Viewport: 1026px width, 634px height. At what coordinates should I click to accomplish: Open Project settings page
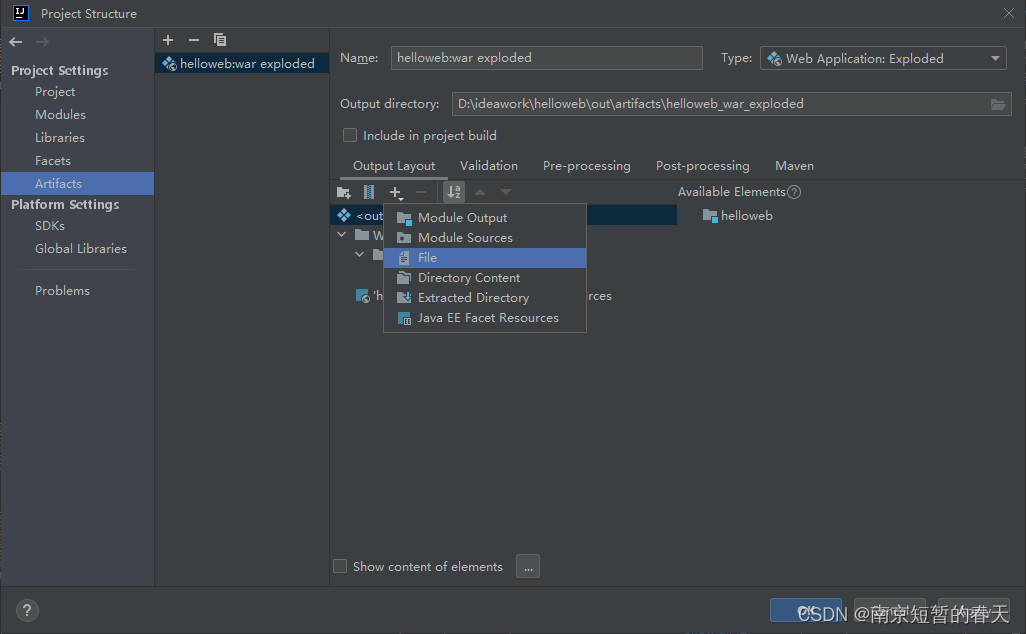(x=55, y=92)
